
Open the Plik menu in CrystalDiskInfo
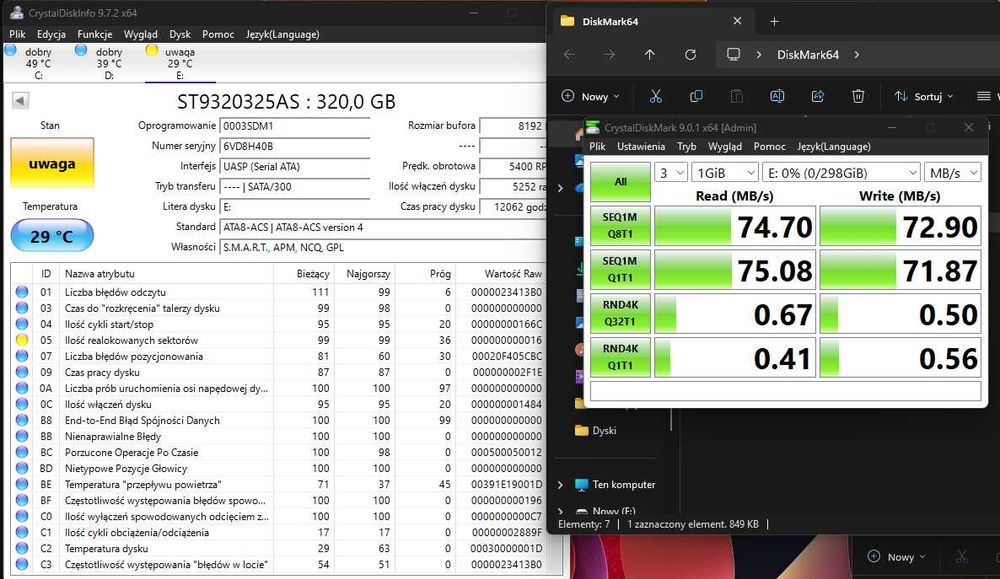click(x=17, y=34)
